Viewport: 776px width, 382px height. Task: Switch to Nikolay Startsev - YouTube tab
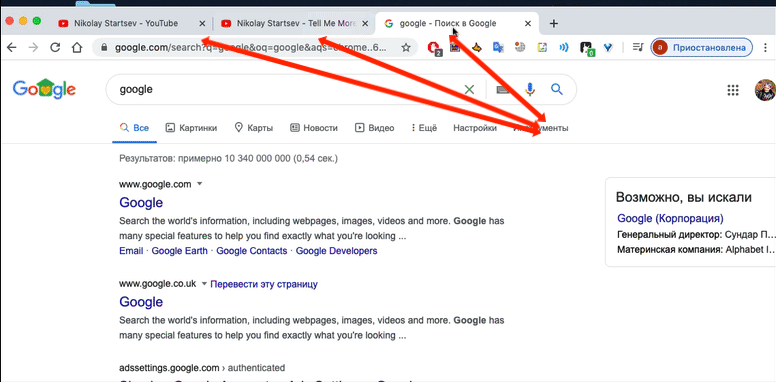[x=130, y=23]
